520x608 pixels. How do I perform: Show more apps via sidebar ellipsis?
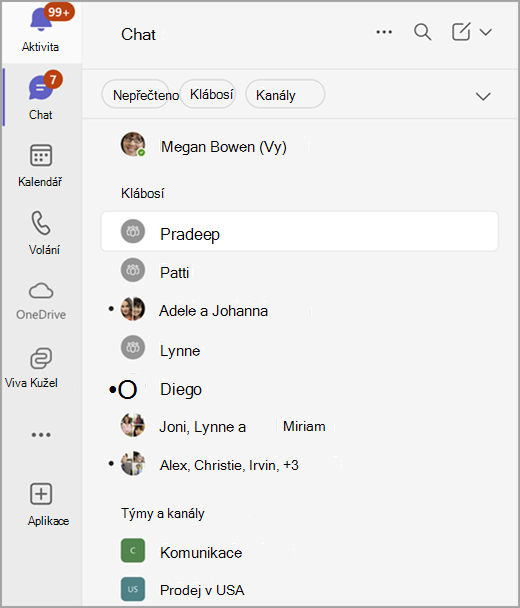tap(41, 435)
